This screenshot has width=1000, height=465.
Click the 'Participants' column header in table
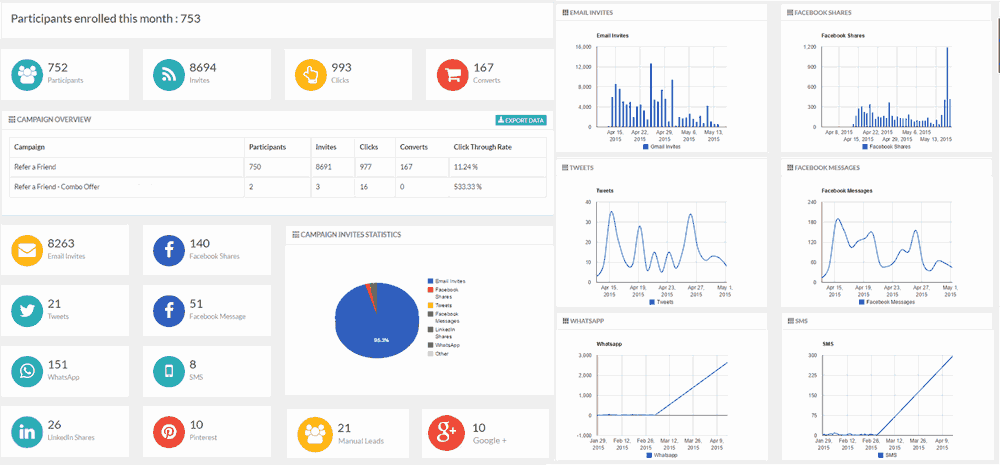(x=268, y=147)
